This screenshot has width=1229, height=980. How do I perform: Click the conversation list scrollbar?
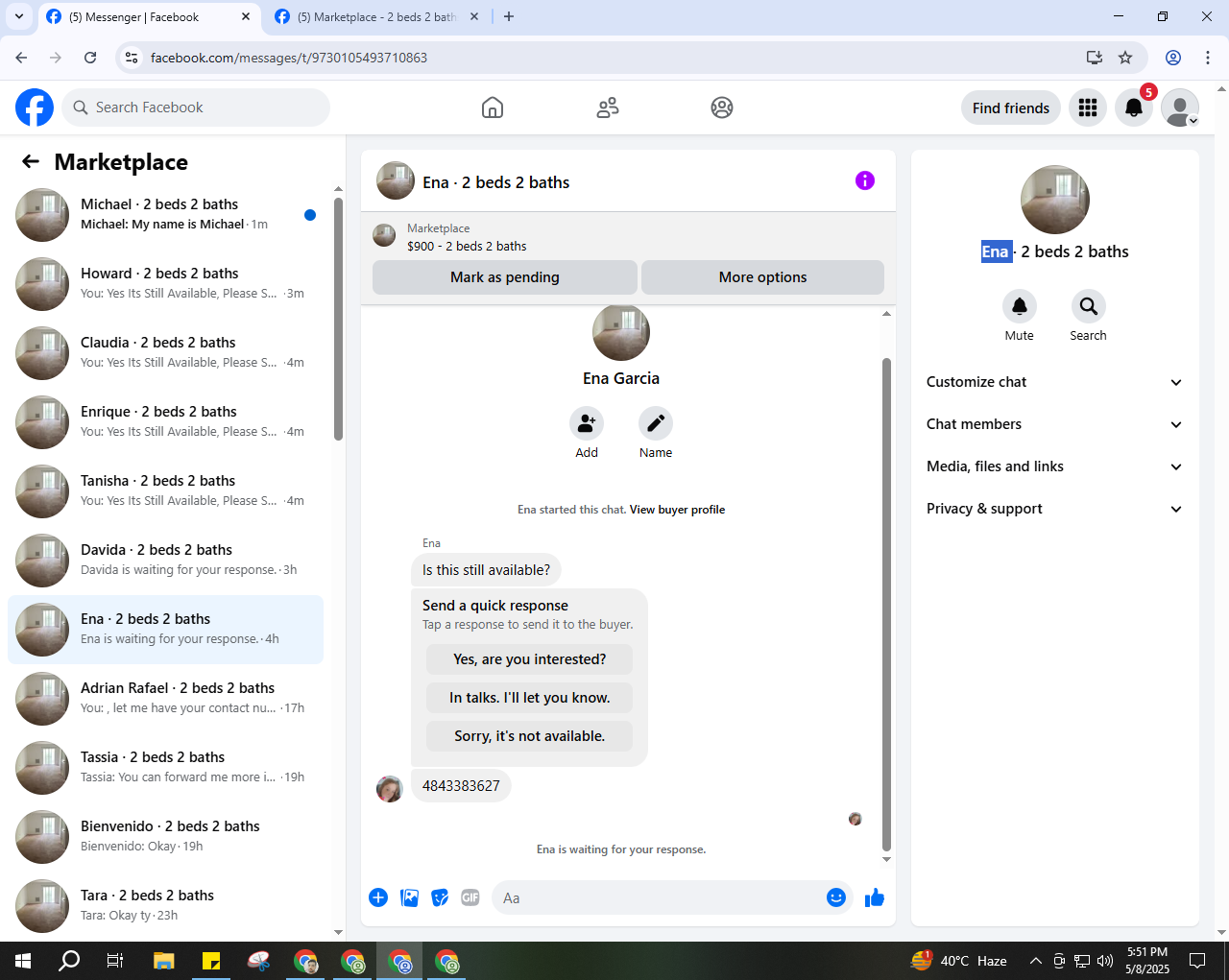pos(338,319)
